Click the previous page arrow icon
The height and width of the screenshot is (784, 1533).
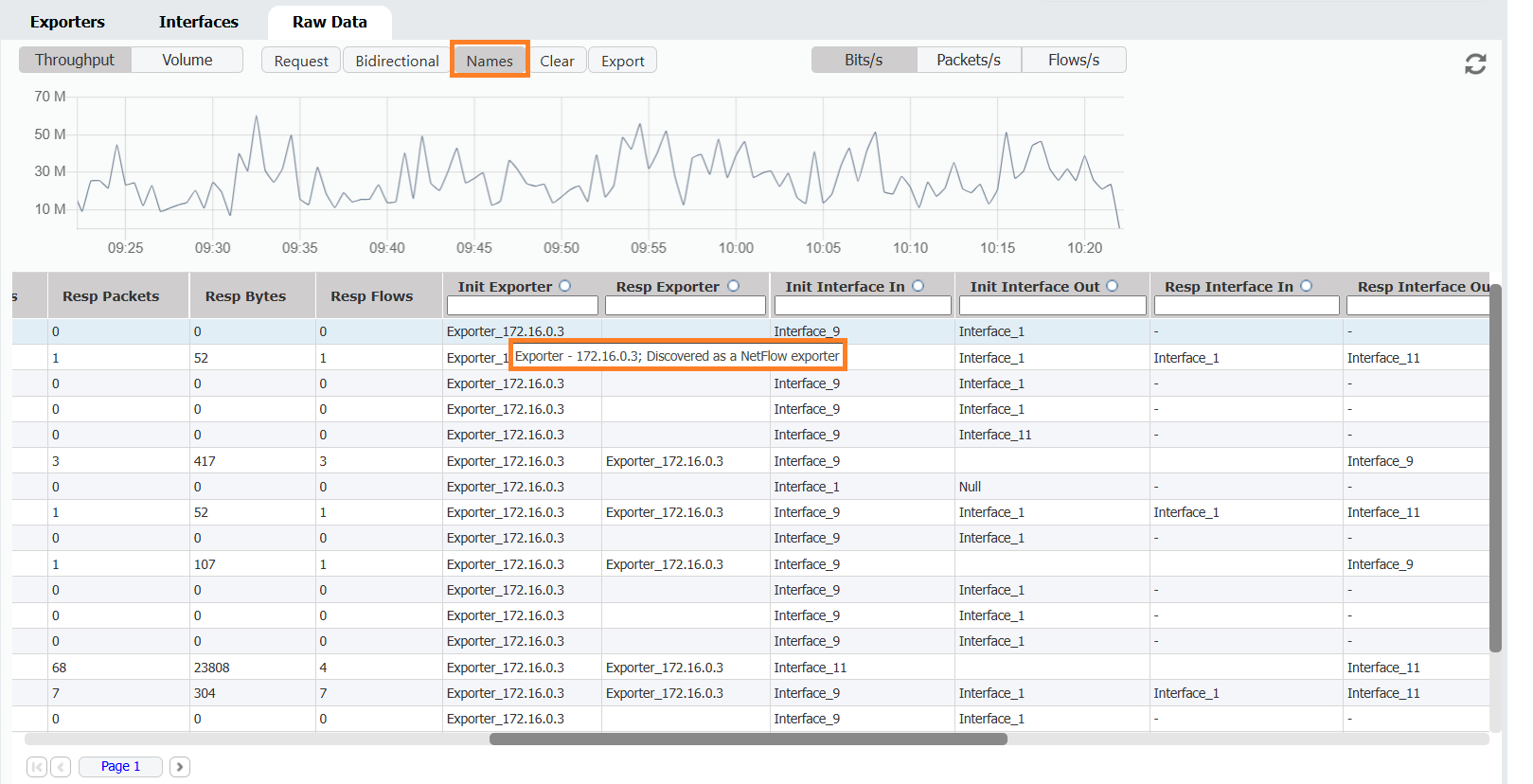coord(61,766)
